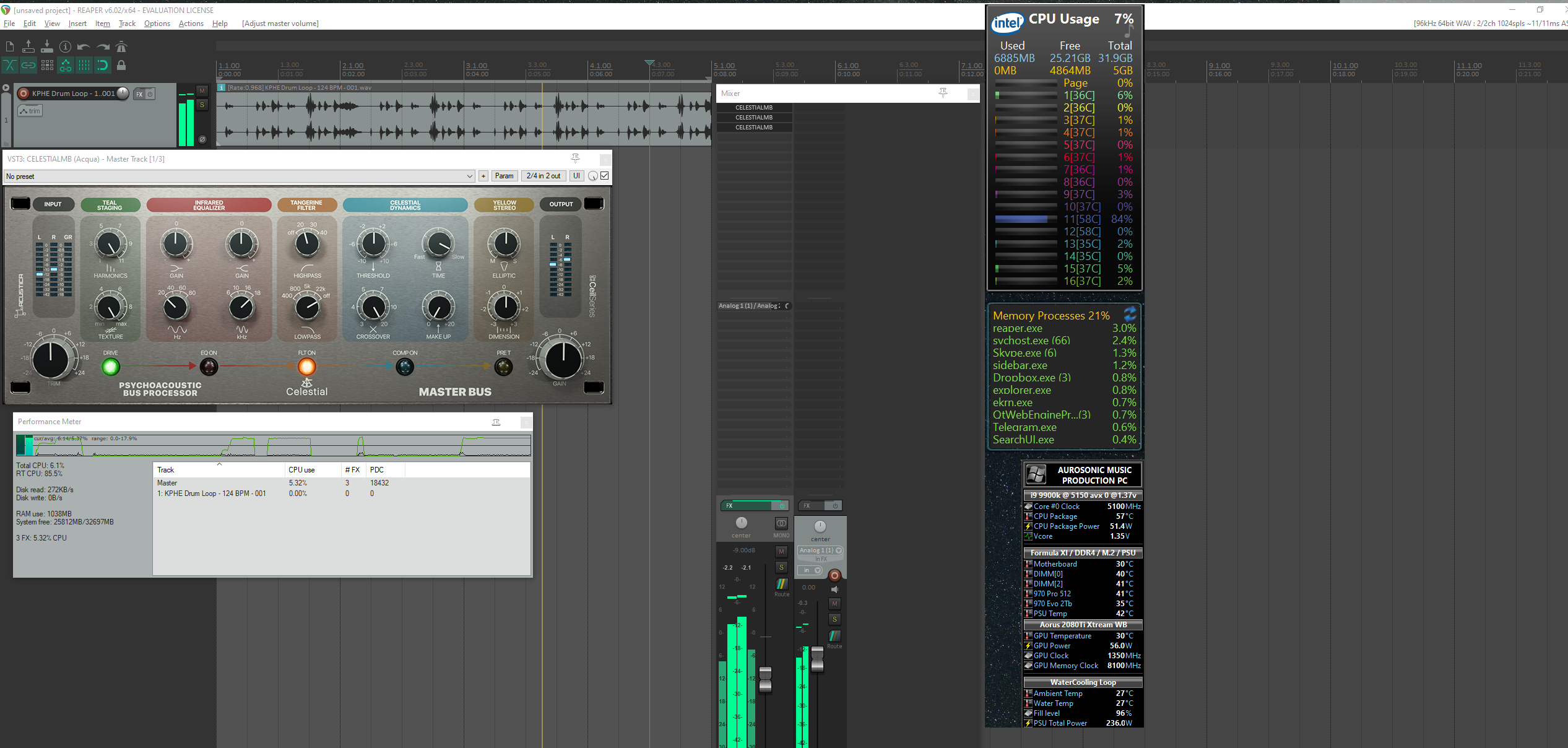Click the Open Project toolbar icon
This screenshot has width=1568, height=748.
coord(28,46)
